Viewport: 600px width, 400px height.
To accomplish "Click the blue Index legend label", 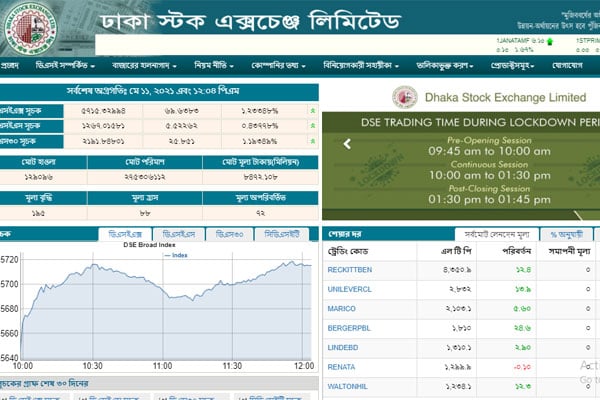I will pos(176,255).
